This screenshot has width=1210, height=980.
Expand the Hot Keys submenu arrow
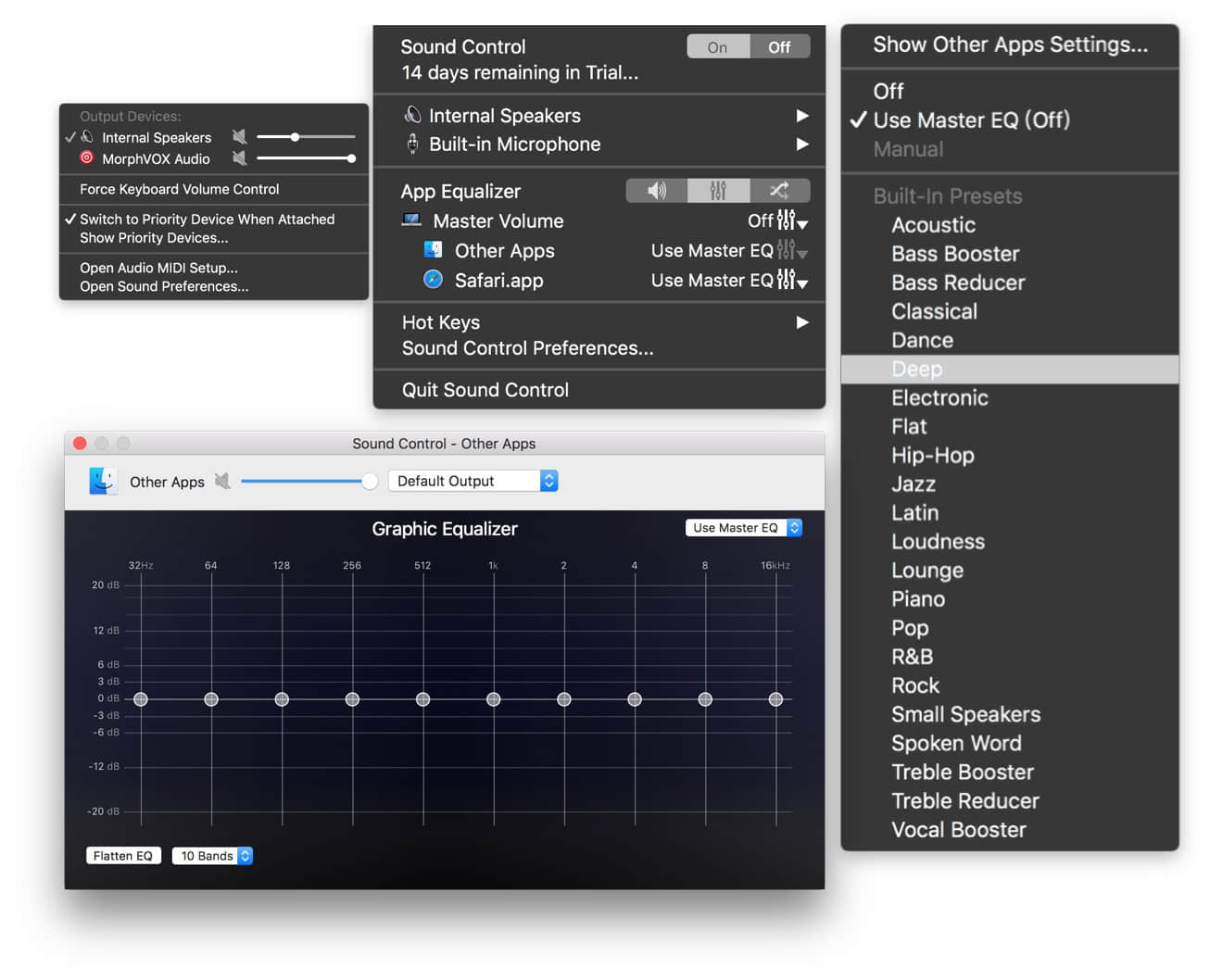(802, 322)
